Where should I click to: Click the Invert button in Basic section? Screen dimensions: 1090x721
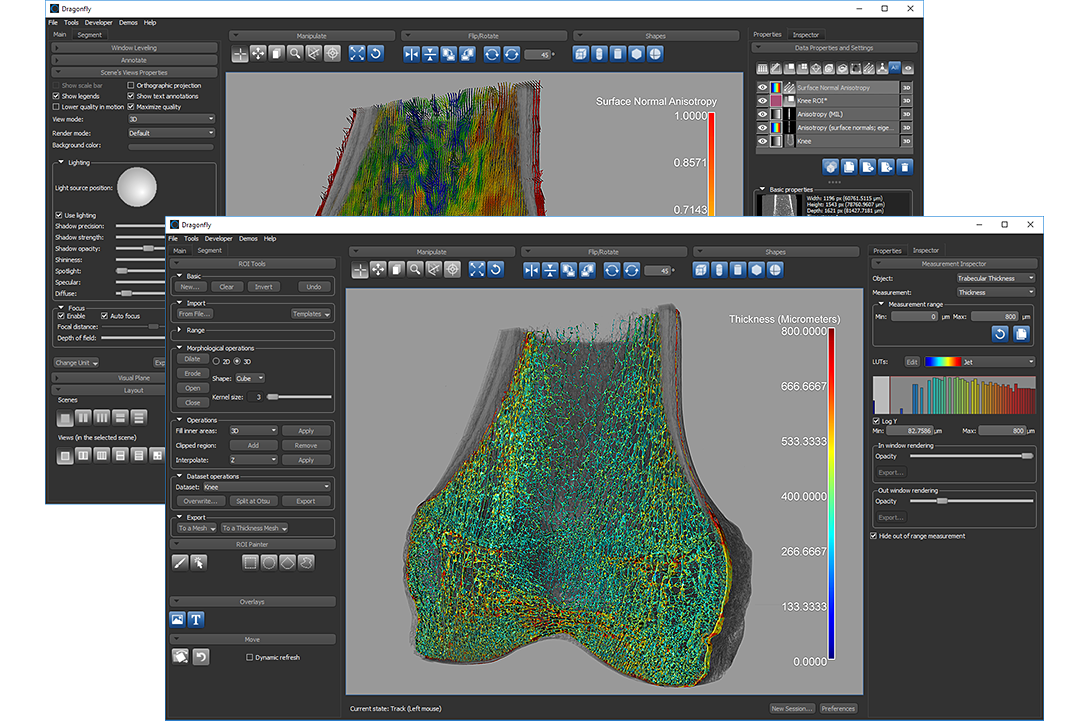coord(263,286)
